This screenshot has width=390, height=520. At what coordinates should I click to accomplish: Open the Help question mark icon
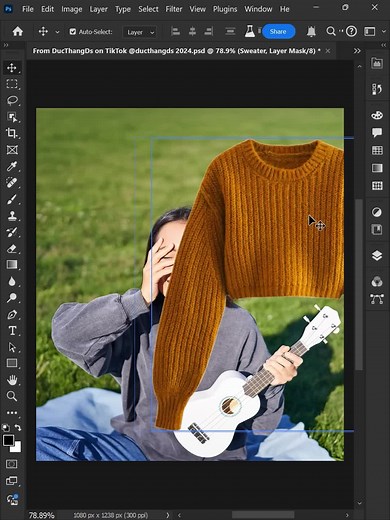(351, 32)
